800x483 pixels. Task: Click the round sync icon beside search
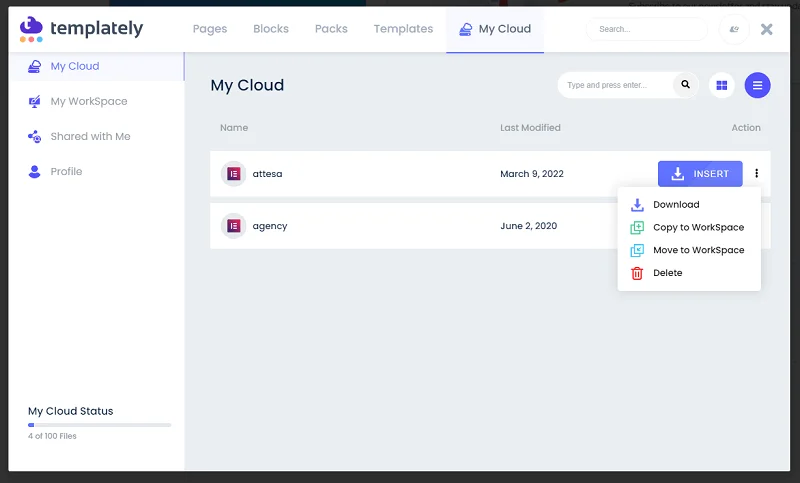tap(734, 29)
